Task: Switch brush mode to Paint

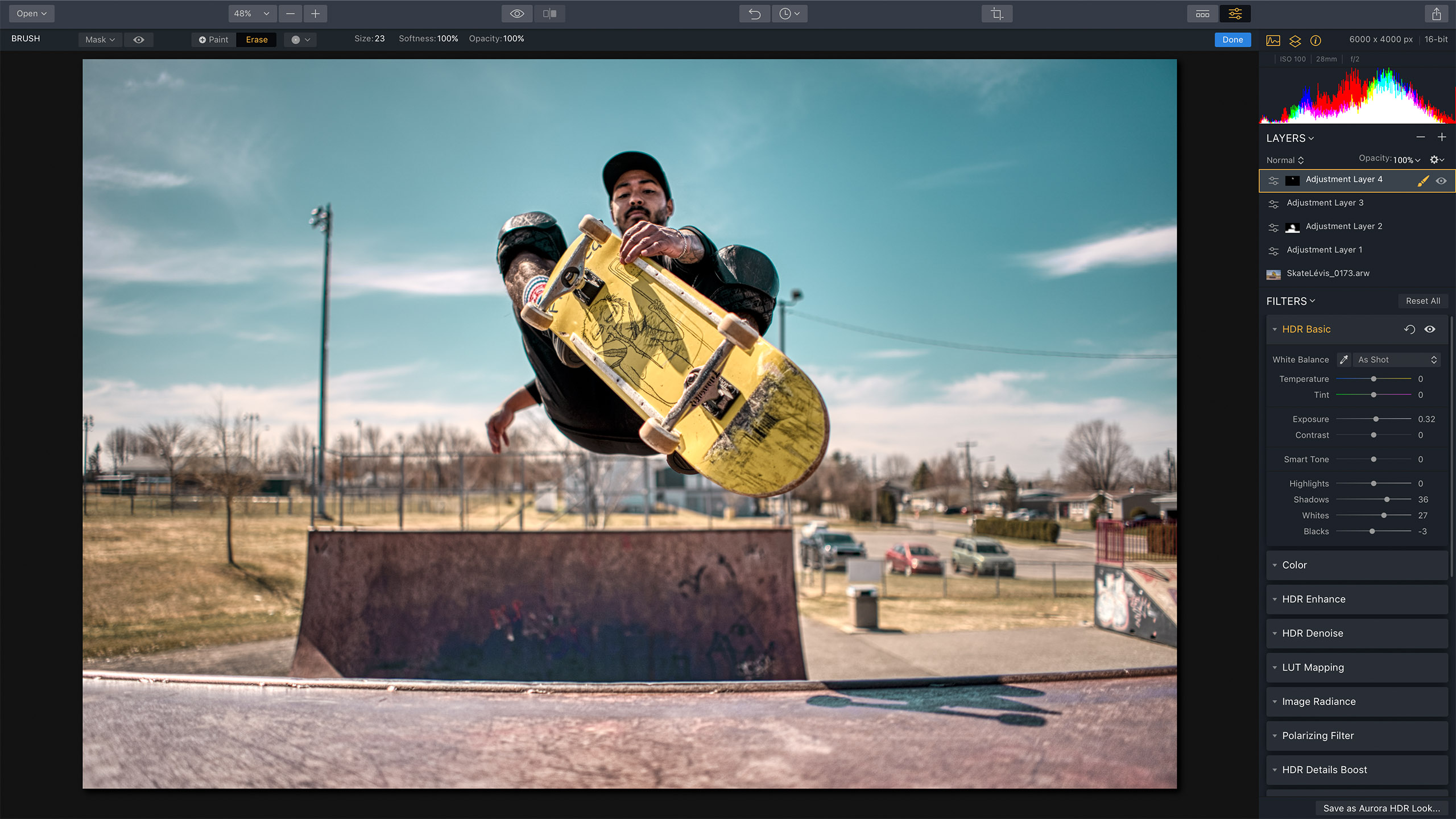Action: pos(214,40)
